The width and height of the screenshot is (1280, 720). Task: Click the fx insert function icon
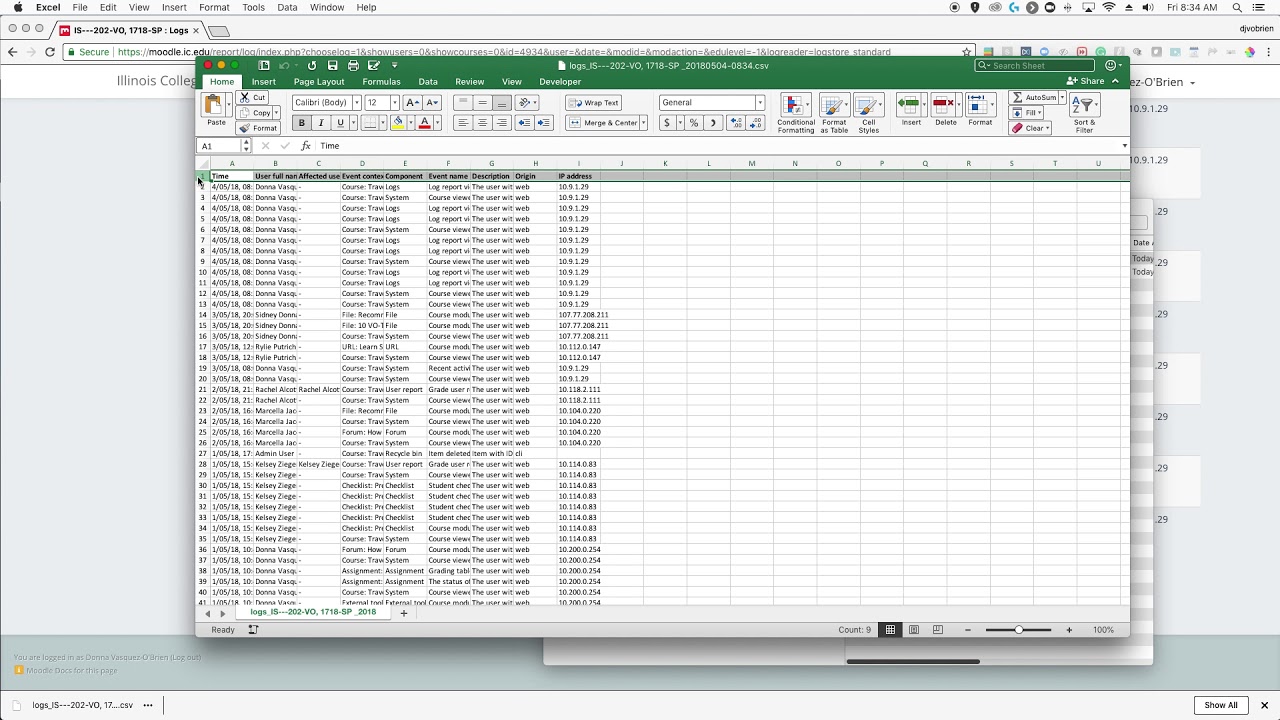tap(306, 146)
